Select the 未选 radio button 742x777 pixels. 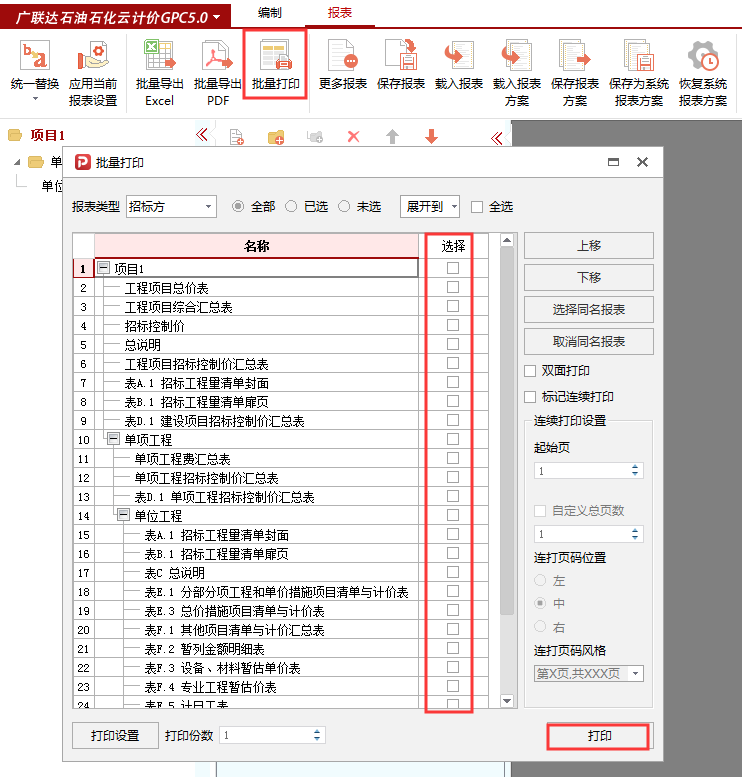coord(344,206)
